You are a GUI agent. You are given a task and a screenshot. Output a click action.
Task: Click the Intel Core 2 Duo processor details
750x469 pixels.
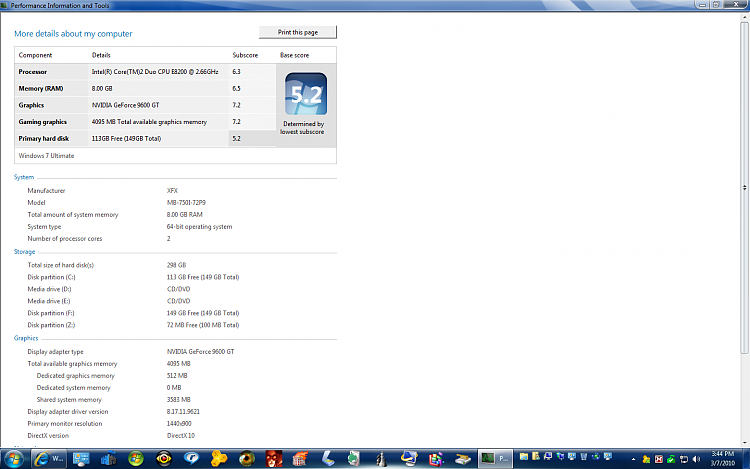[155, 72]
